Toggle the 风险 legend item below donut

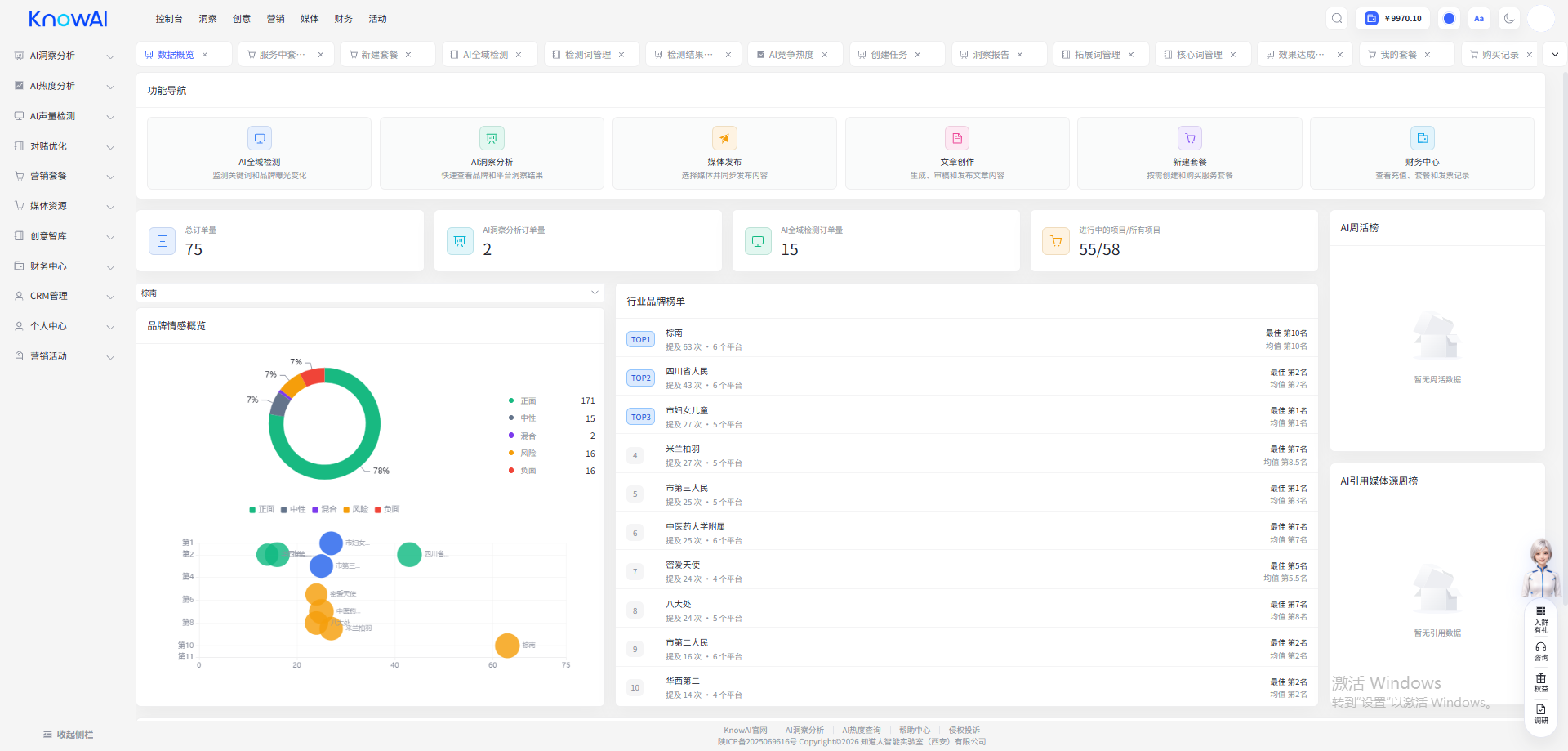pyautogui.click(x=356, y=509)
